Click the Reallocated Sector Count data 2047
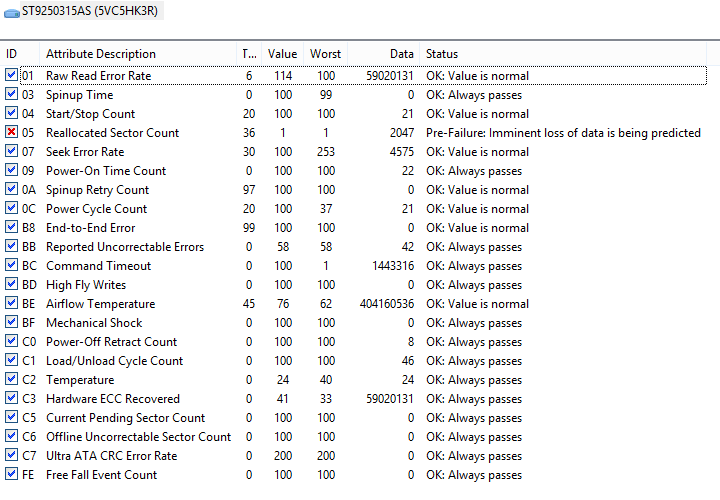The height and width of the screenshot is (500, 720). point(402,133)
